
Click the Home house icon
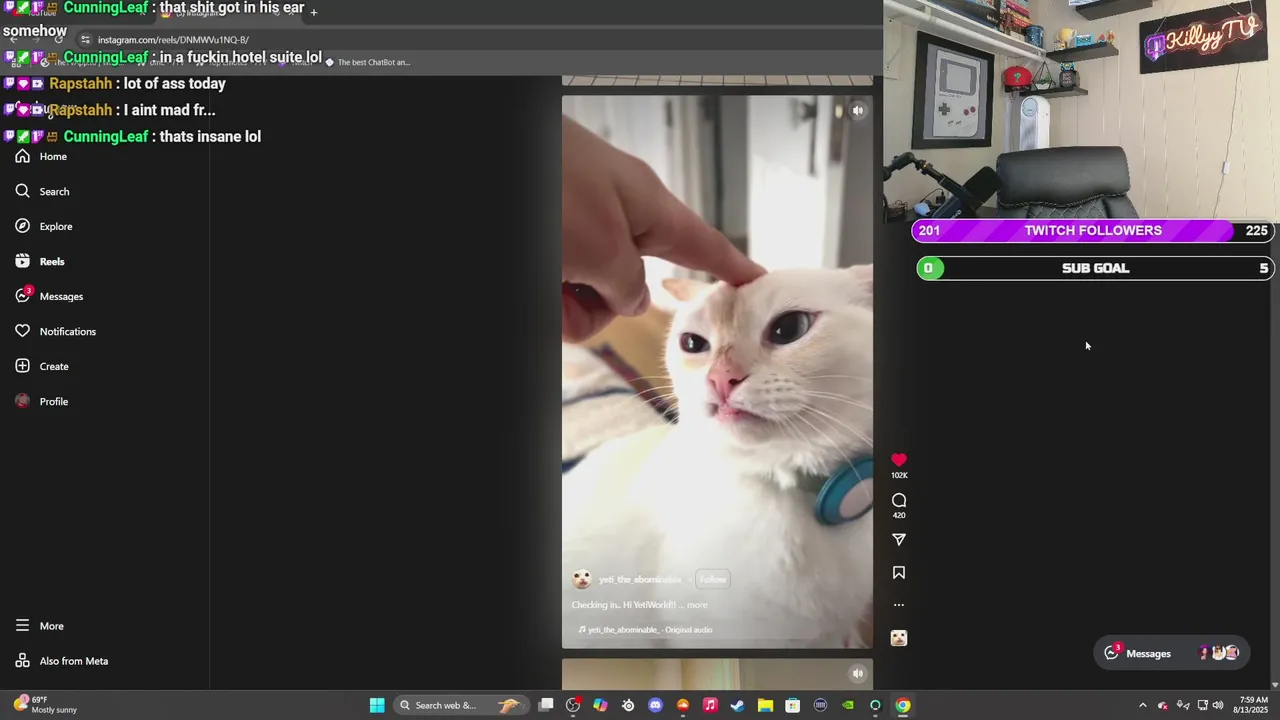tap(22, 156)
